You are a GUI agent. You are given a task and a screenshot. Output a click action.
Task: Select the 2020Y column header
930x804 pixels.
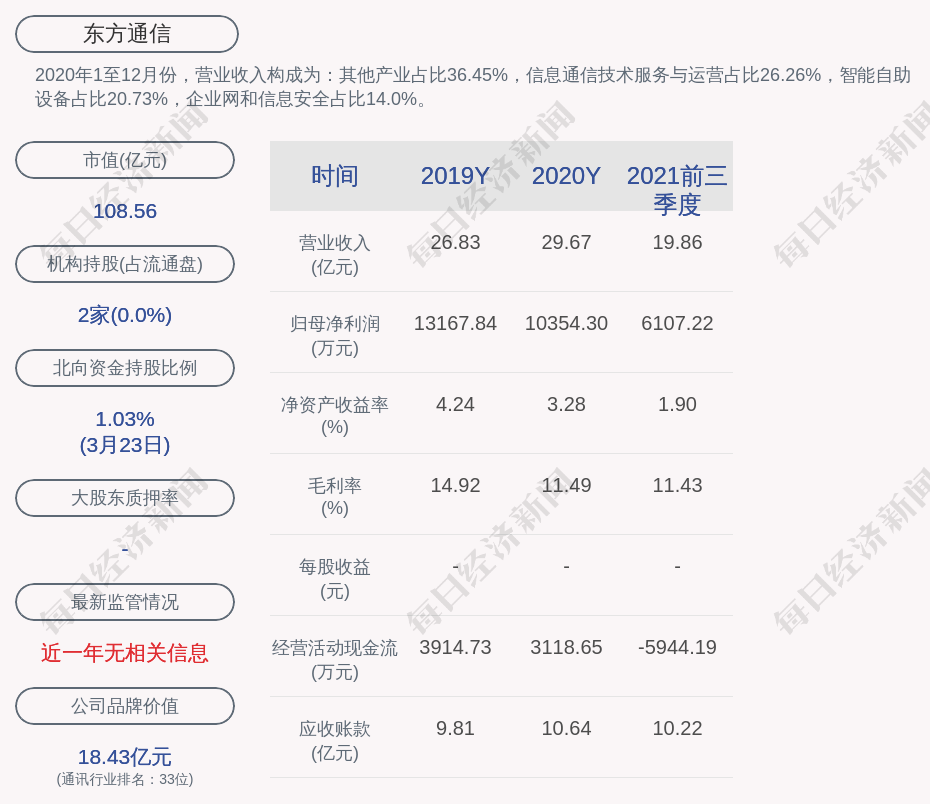point(566,176)
